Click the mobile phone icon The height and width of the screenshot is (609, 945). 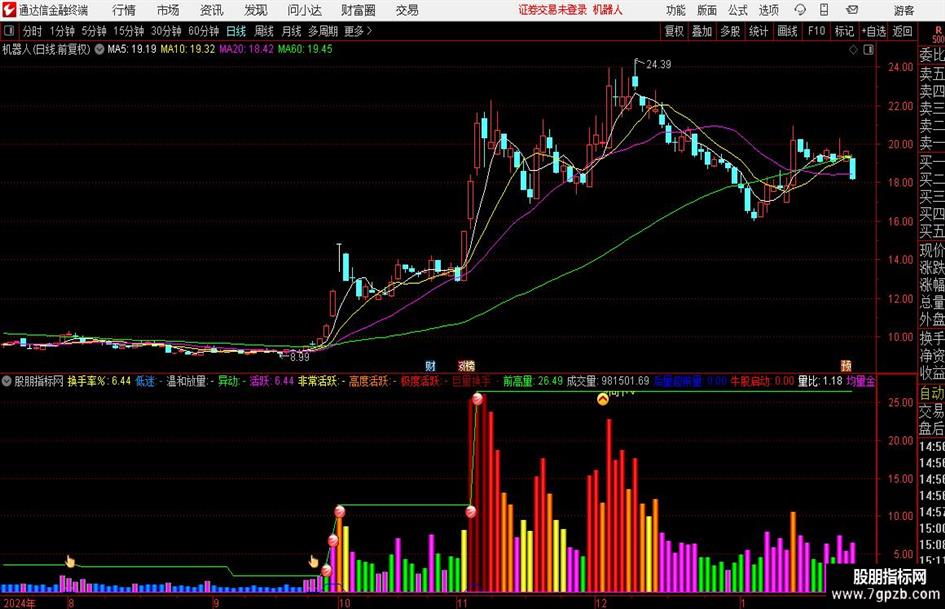(x=824, y=10)
